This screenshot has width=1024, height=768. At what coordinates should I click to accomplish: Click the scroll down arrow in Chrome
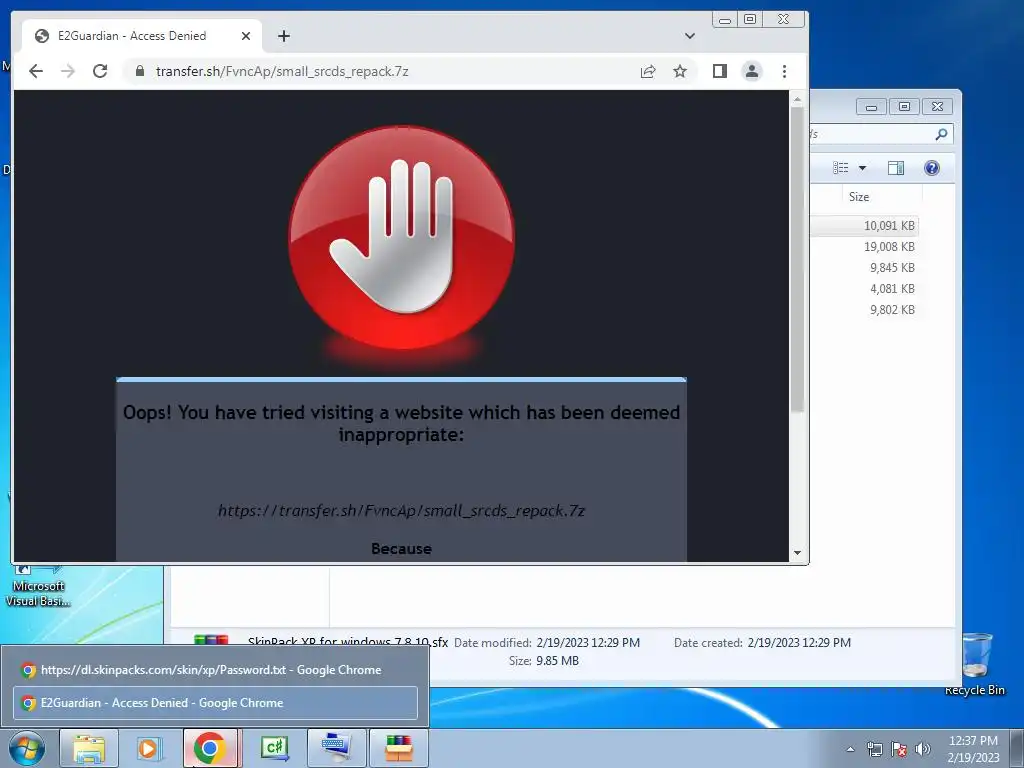point(797,553)
